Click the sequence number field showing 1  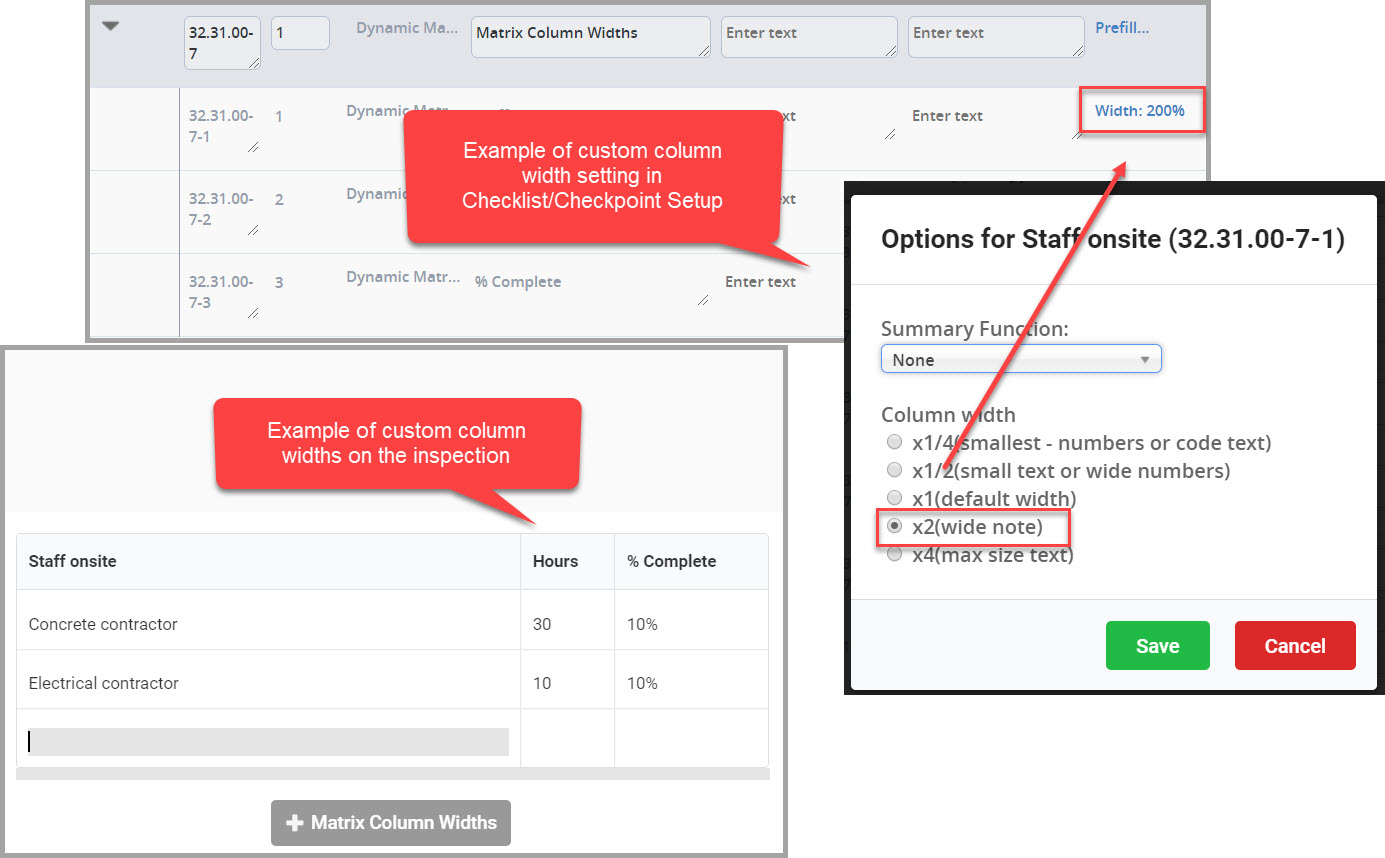point(300,33)
